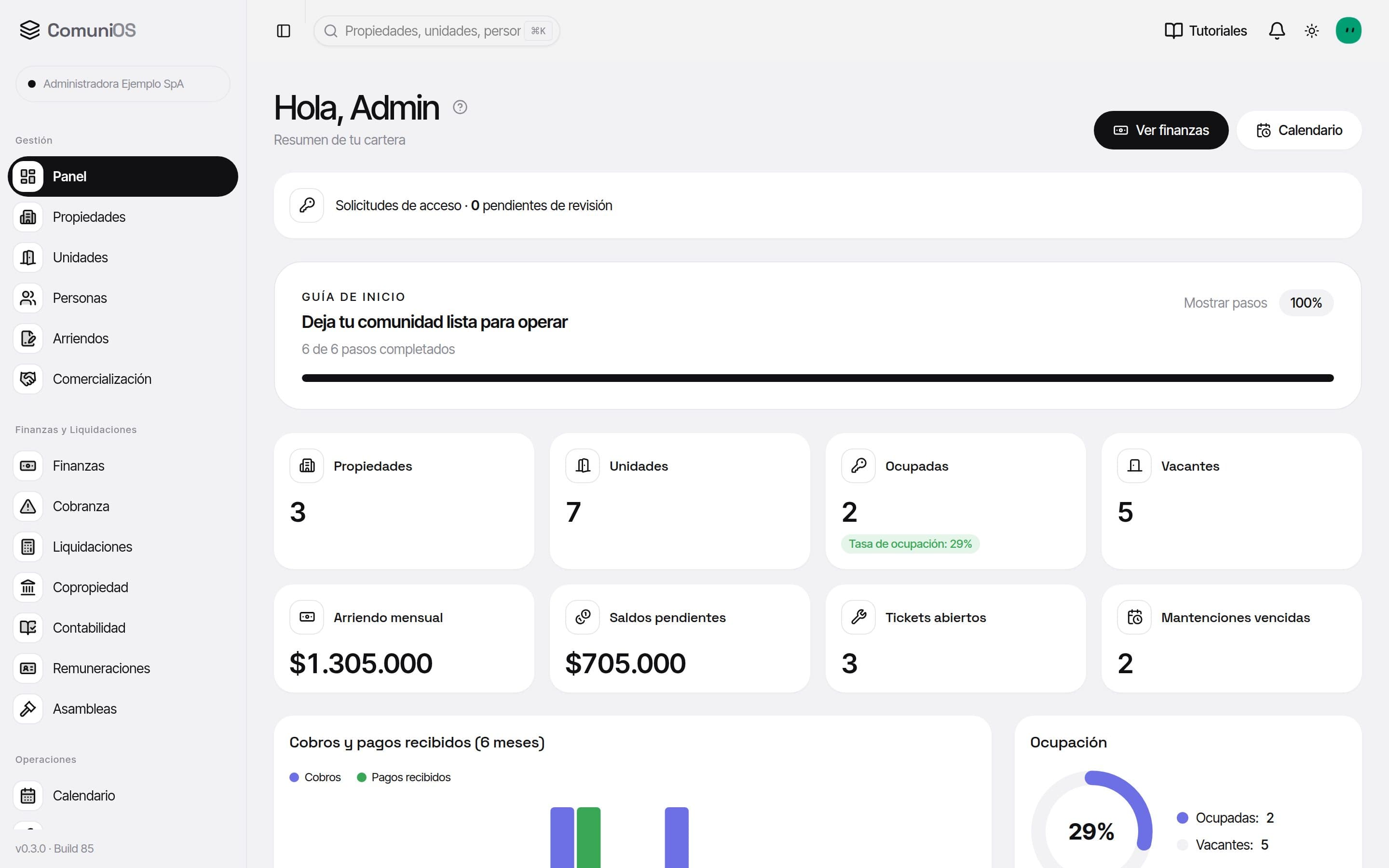Click the 100% progress badge
Screen dimensions: 1389x868
[x=1306, y=303]
